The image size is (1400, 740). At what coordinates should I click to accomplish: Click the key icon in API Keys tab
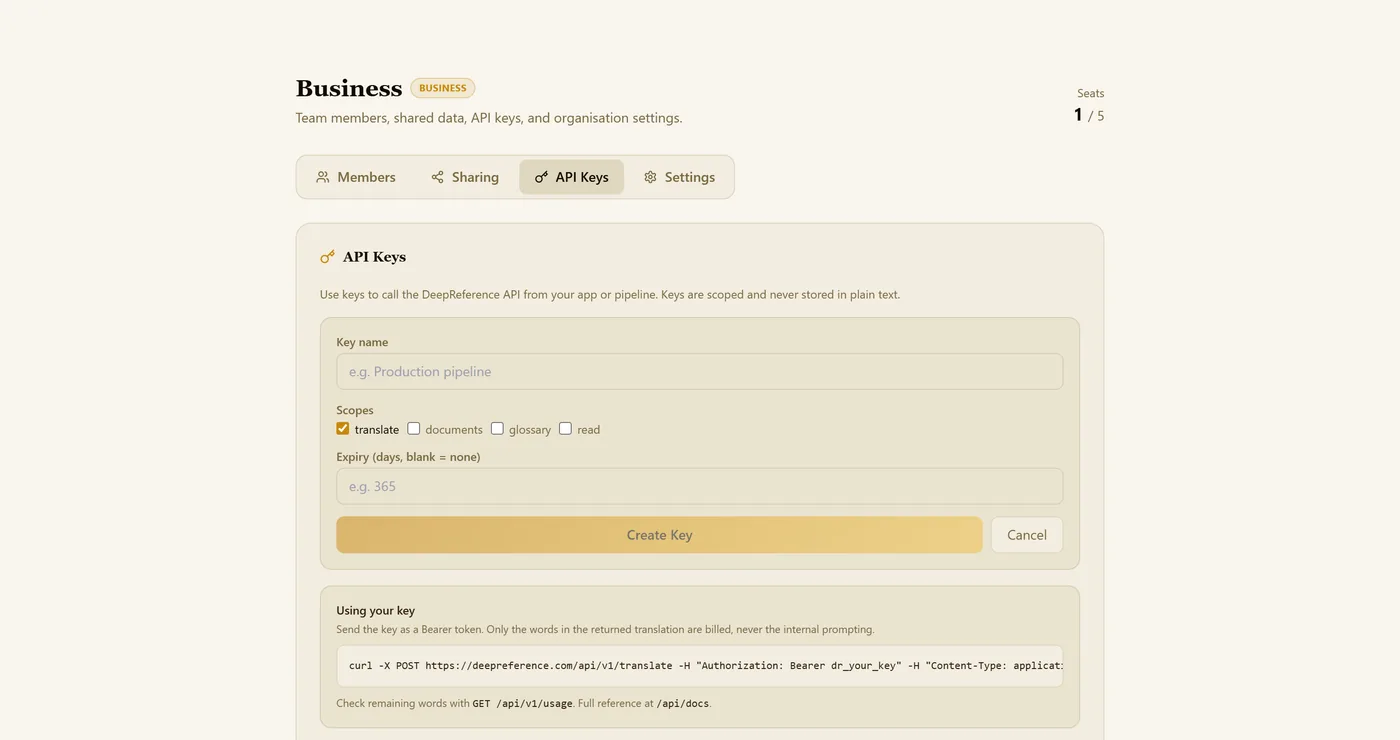click(541, 177)
